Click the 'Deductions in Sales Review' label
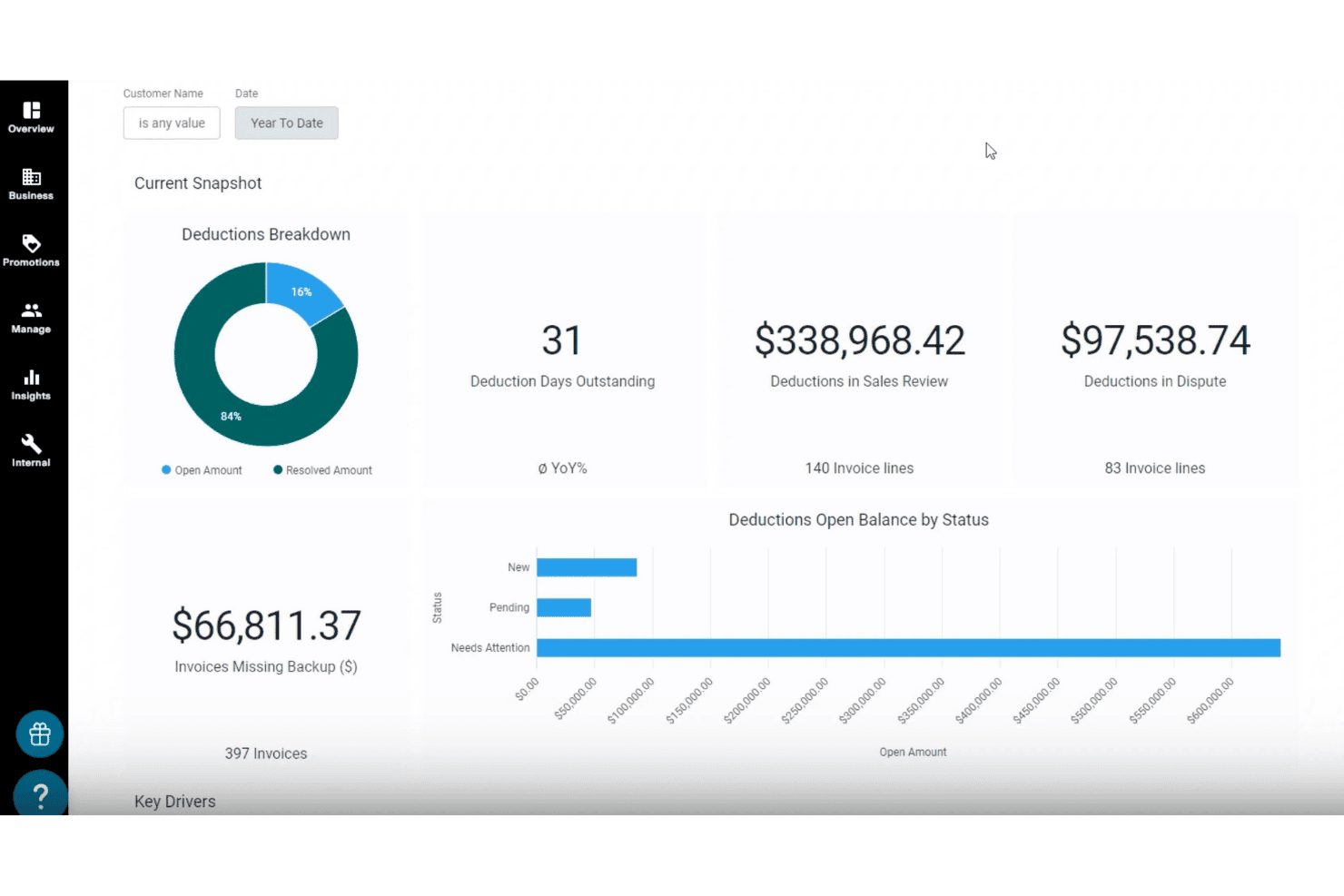1344x896 pixels. tap(859, 381)
